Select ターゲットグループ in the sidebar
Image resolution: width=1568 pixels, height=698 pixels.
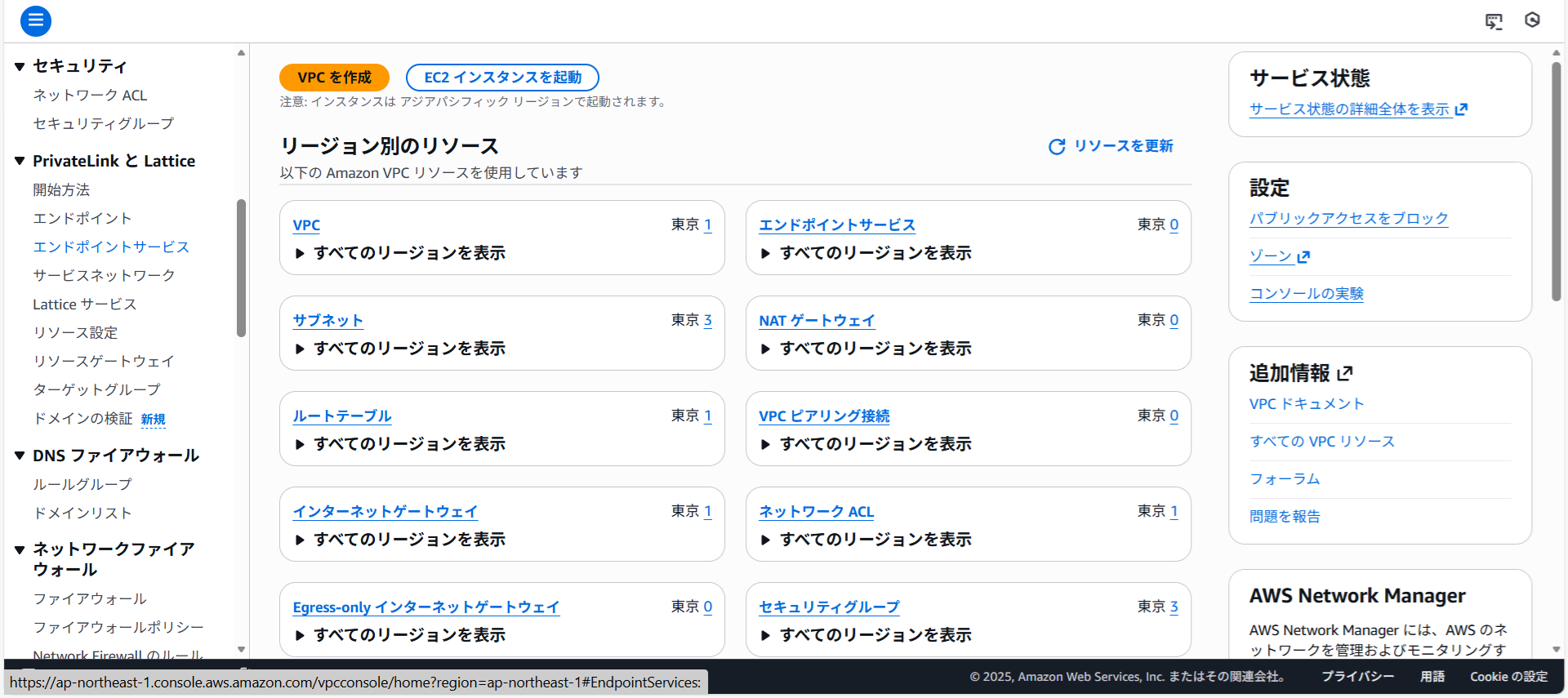tap(96, 389)
